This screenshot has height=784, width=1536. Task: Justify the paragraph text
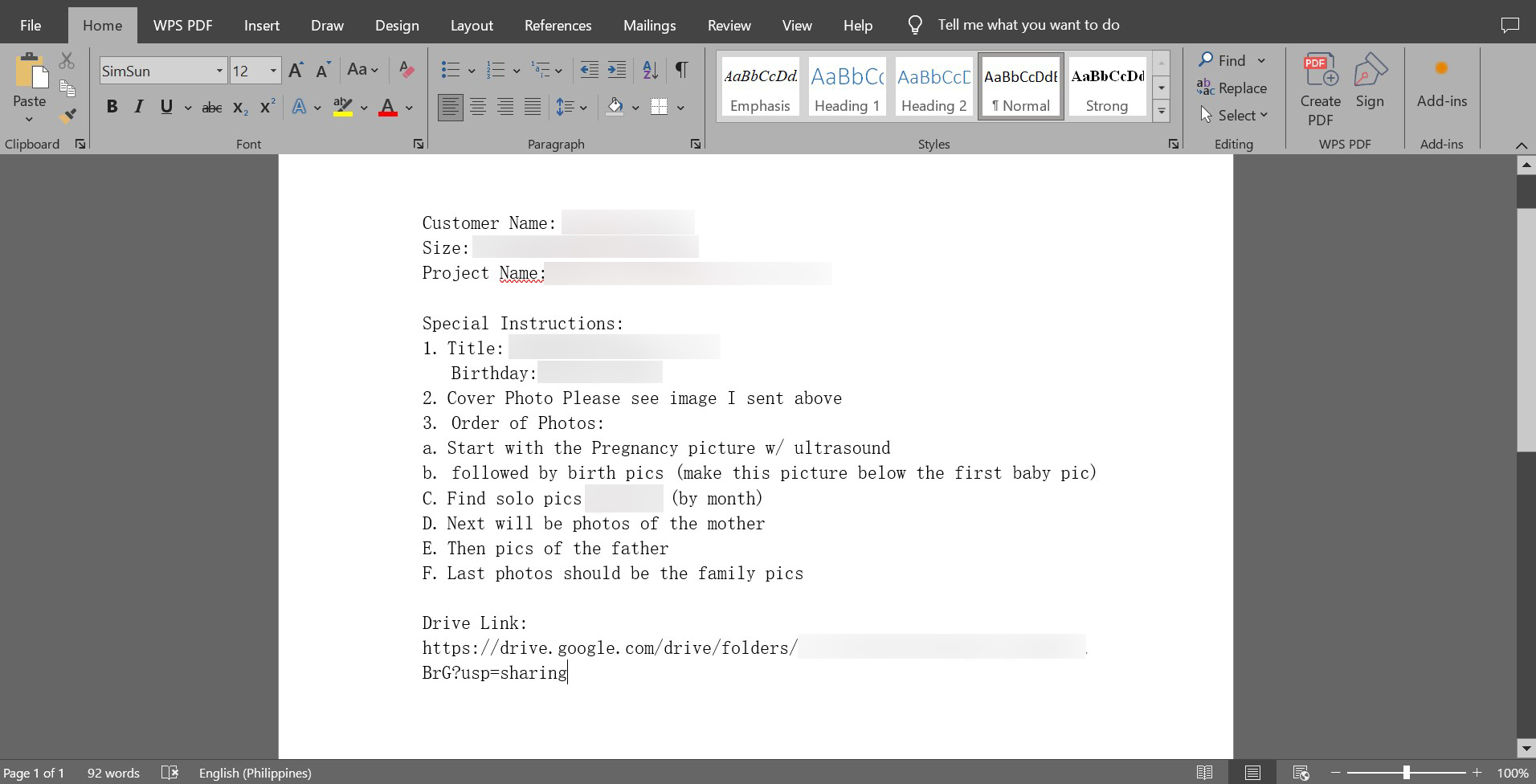[532, 107]
